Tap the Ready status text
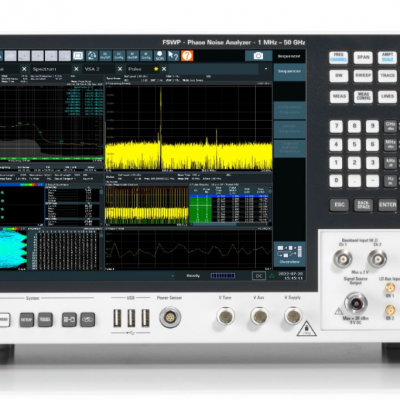This screenshot has width=400, height=400. (193, 276)
